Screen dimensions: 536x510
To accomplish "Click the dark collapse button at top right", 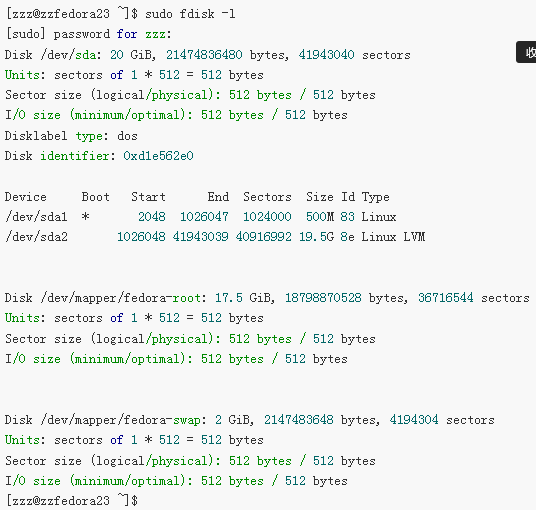I will 526,52.
